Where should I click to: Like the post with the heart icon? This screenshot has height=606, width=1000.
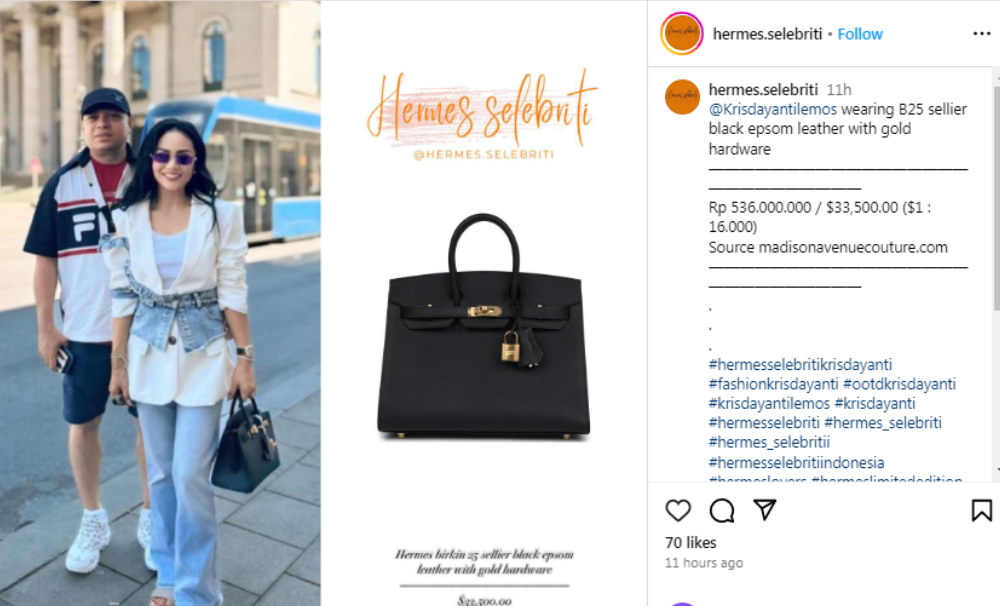click(x=678, y=510)
